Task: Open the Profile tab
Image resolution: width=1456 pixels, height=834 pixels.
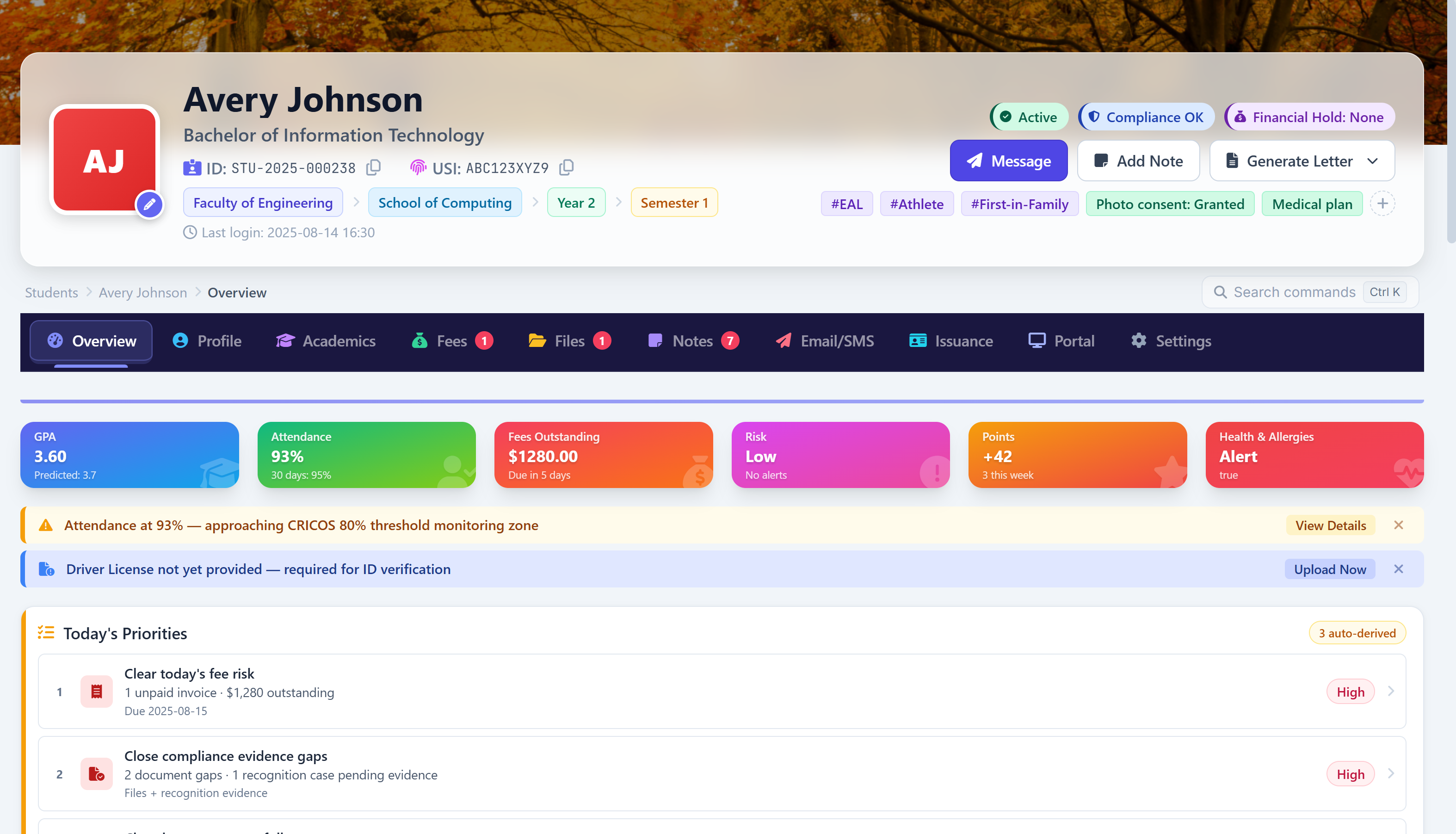Action: tap(207, 341)
